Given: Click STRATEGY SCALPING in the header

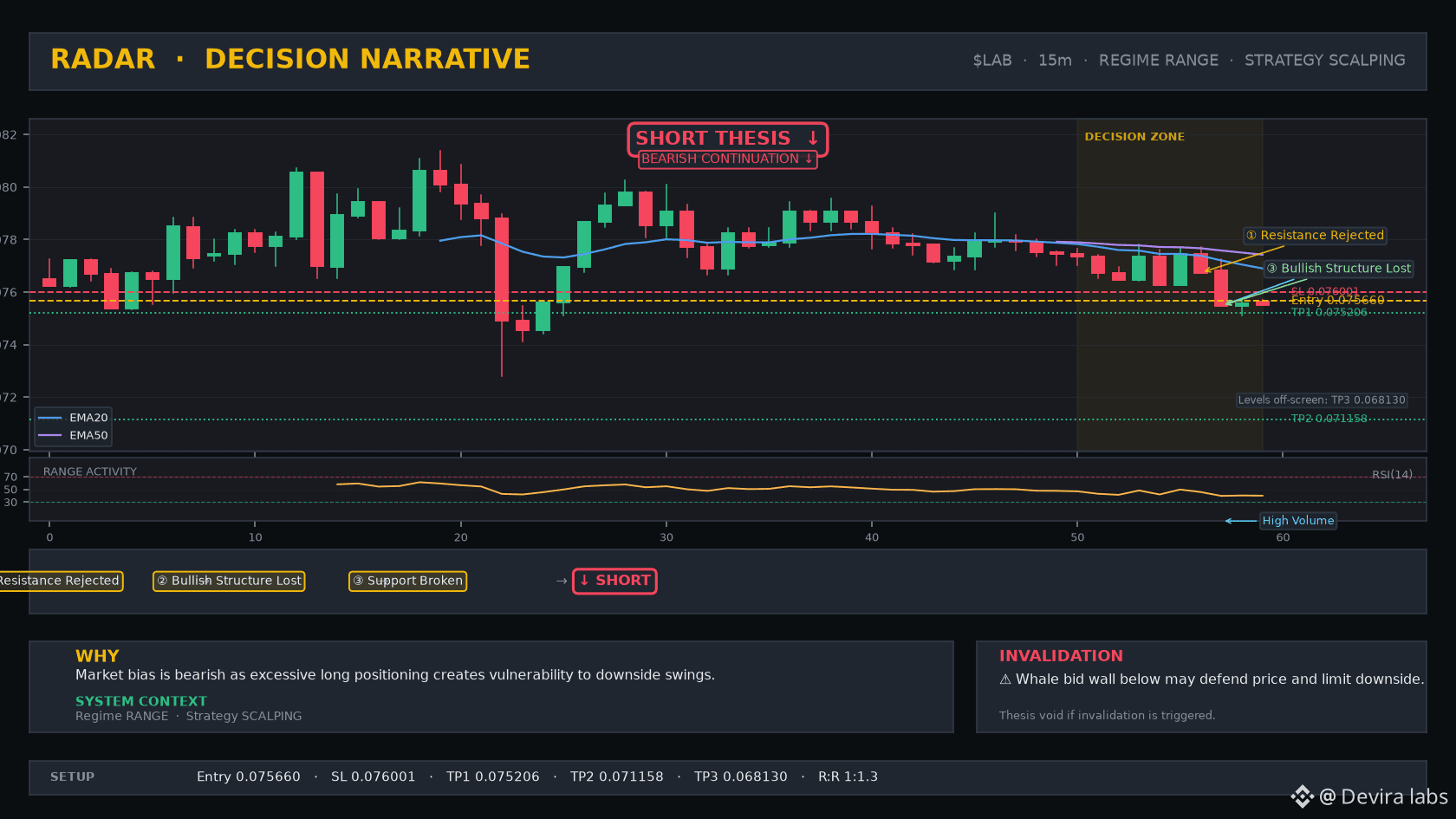Looking at the screenshot, I should [1325, 61].
